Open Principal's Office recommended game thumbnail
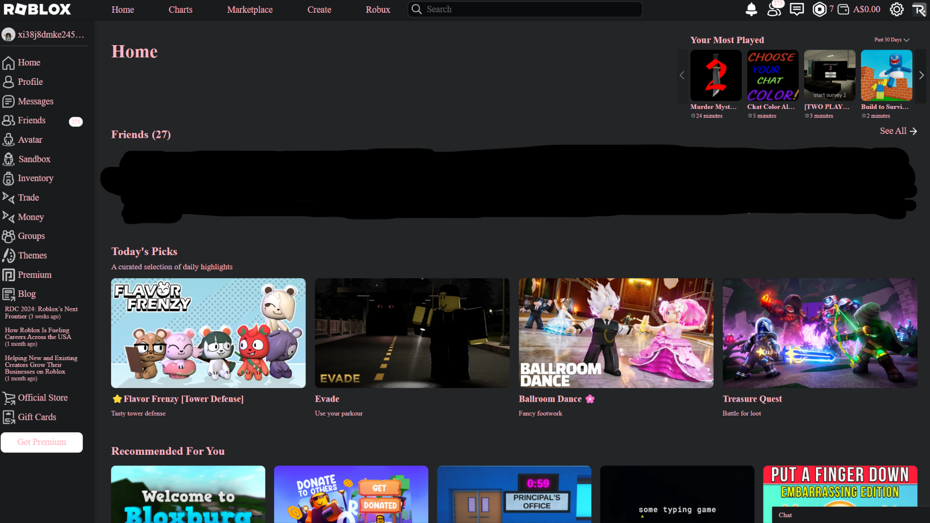 tap(514, 495)
